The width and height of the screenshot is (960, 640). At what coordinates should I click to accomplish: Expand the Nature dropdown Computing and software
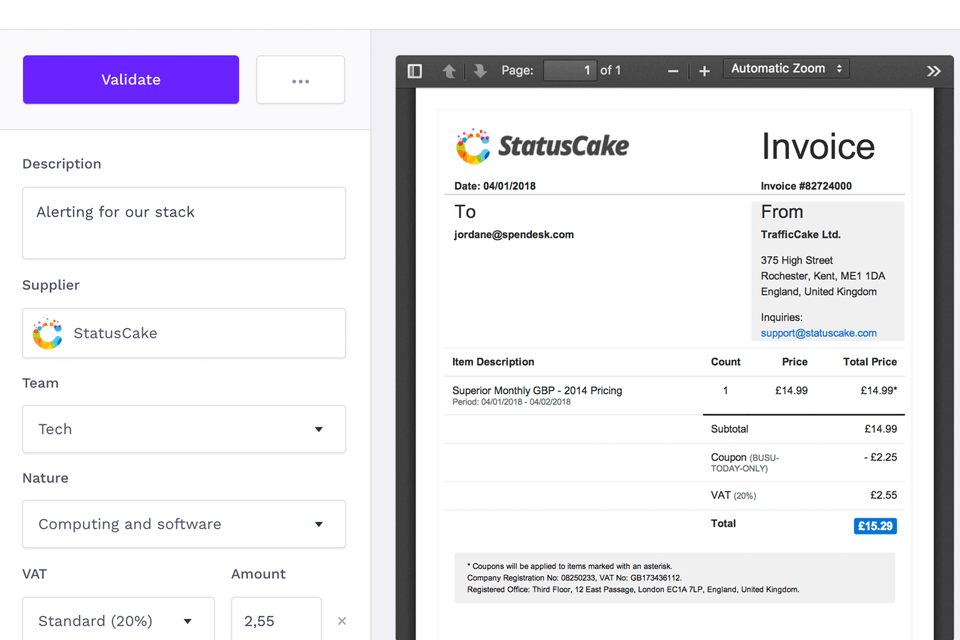point(184,524)
